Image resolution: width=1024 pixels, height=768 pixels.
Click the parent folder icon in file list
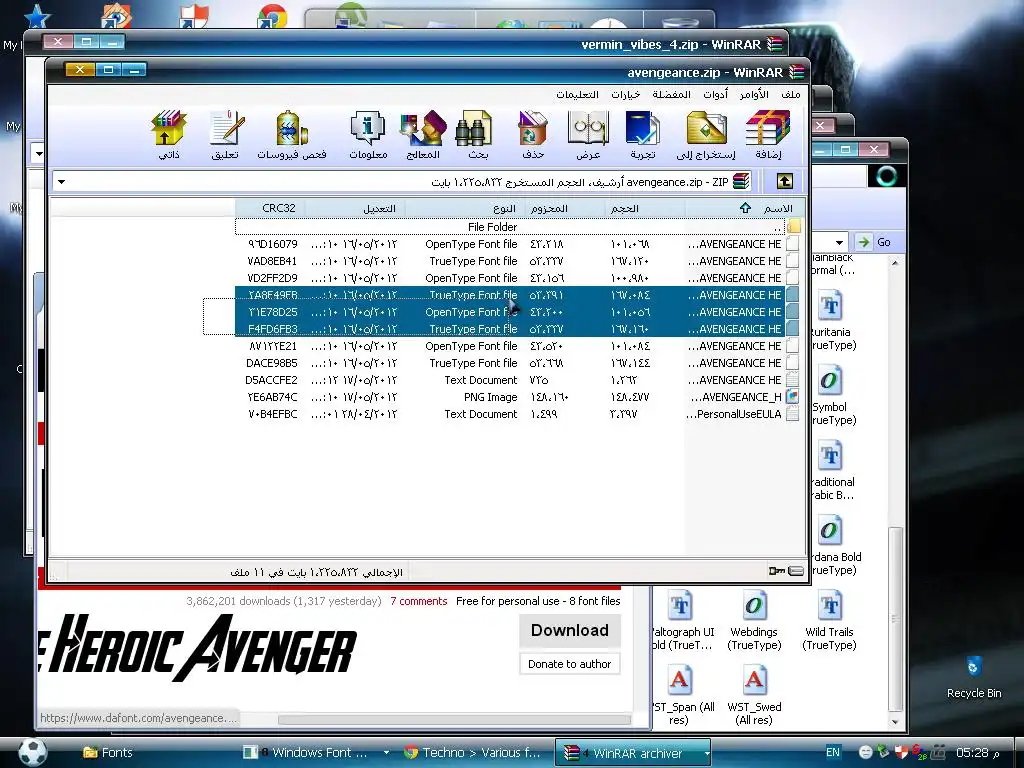tap(793, 227)
